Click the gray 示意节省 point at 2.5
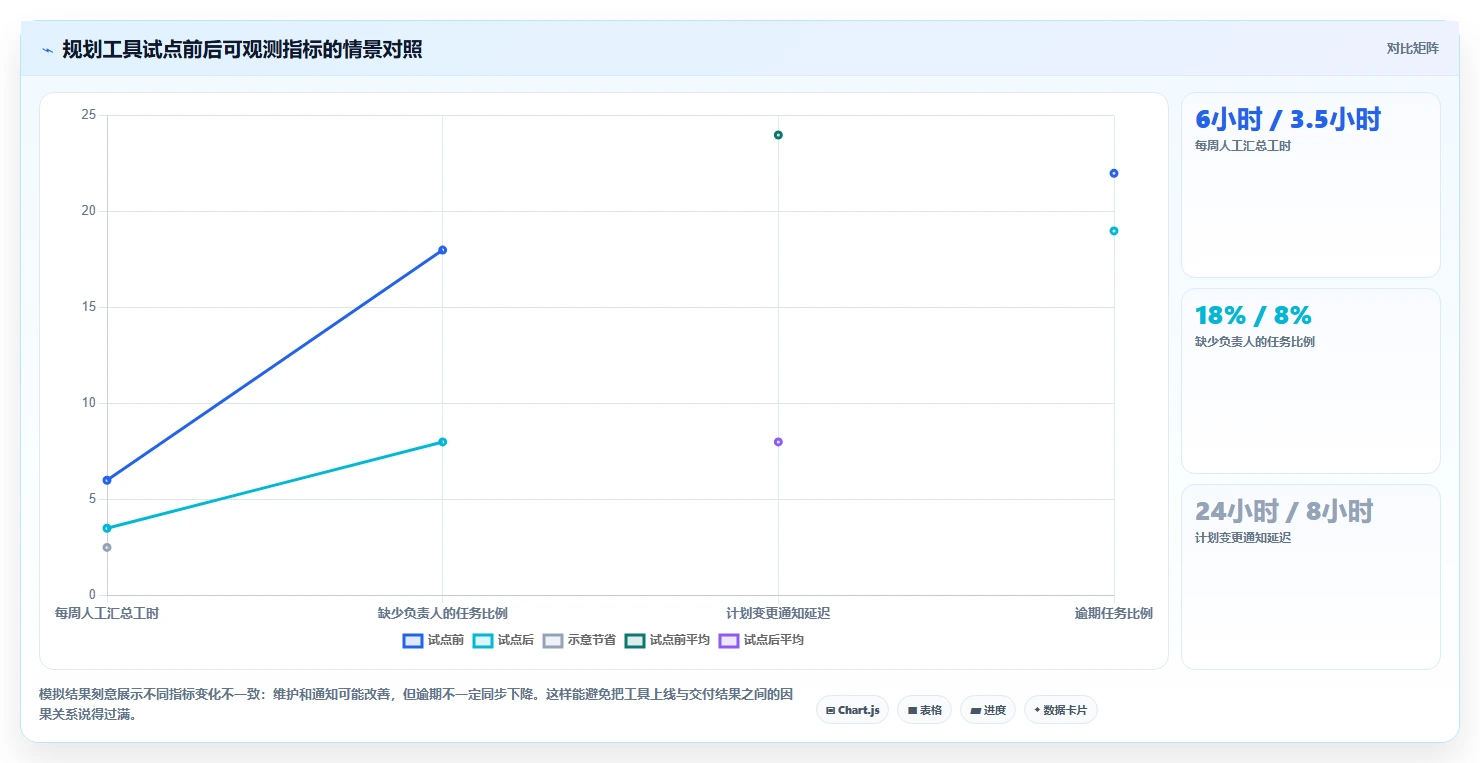Viewport: 1480px width, 763px height. tap(107, 547)
